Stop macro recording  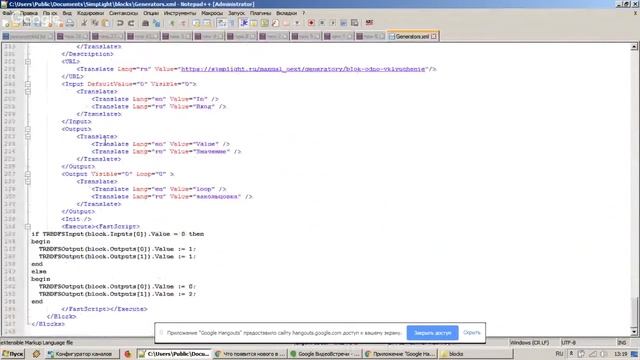(322, 23)
